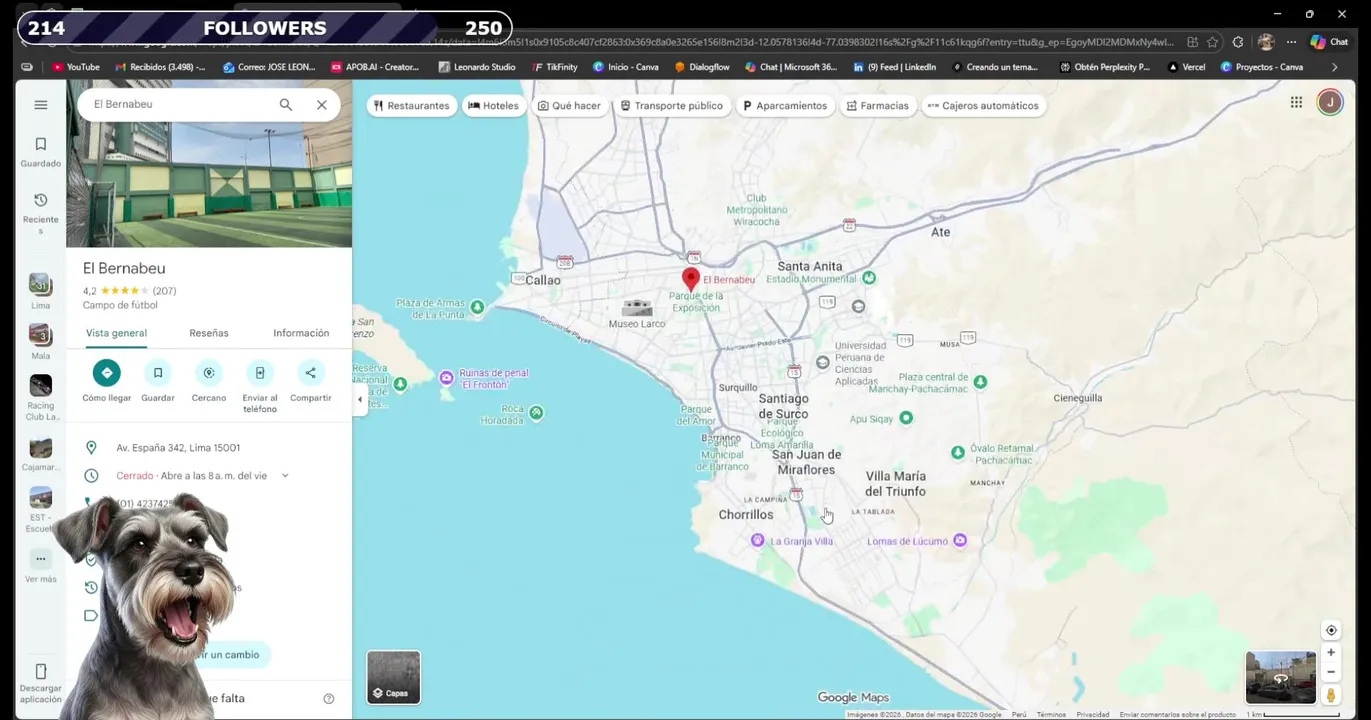Open the YouTube bookmark
The width and height of the screenshot is (1371, 720).
[75, 67]
